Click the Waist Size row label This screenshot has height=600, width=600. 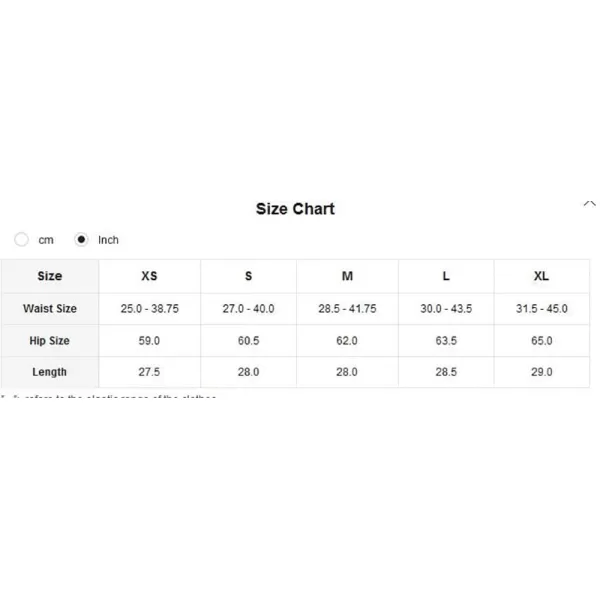pos(50,308)
